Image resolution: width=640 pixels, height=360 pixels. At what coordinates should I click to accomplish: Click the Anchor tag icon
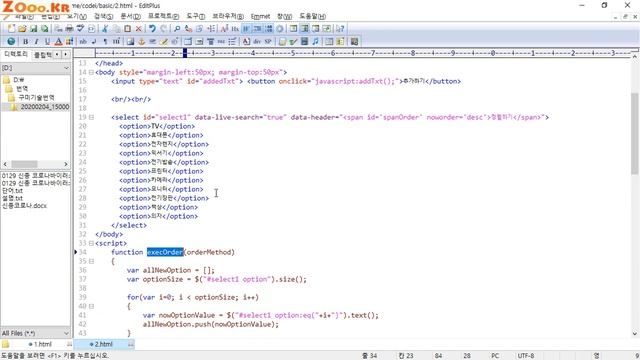pos(141,41)
